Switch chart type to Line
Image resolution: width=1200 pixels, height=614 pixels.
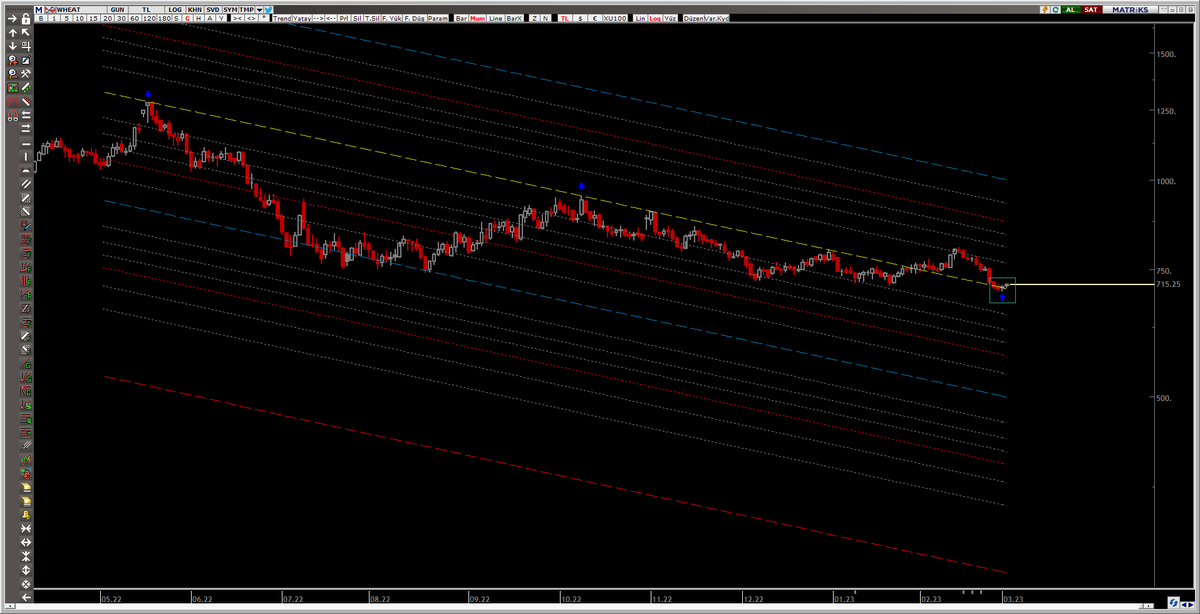point(495,19)
